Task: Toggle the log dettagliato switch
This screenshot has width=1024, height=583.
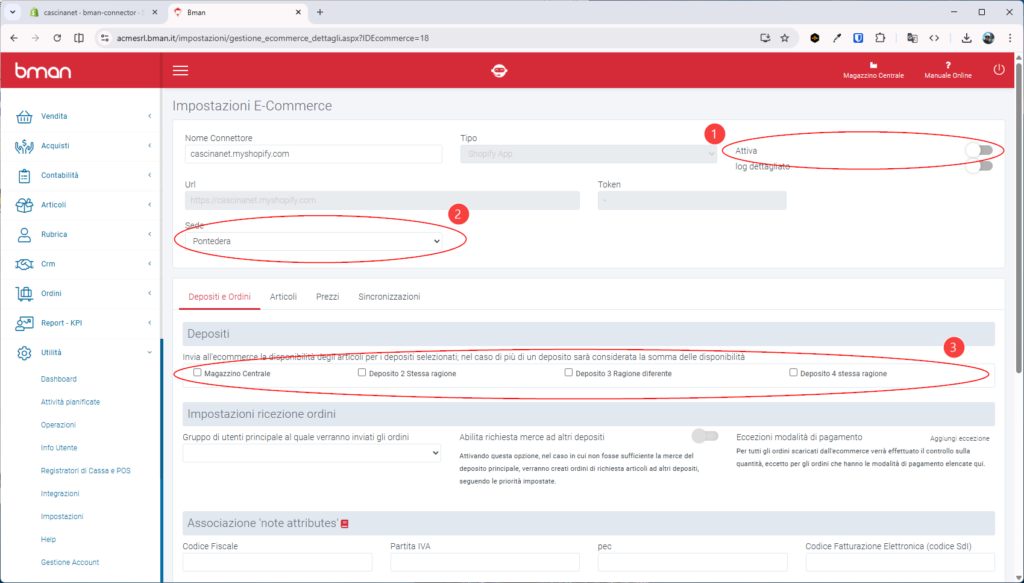Action: pos(978,166)
